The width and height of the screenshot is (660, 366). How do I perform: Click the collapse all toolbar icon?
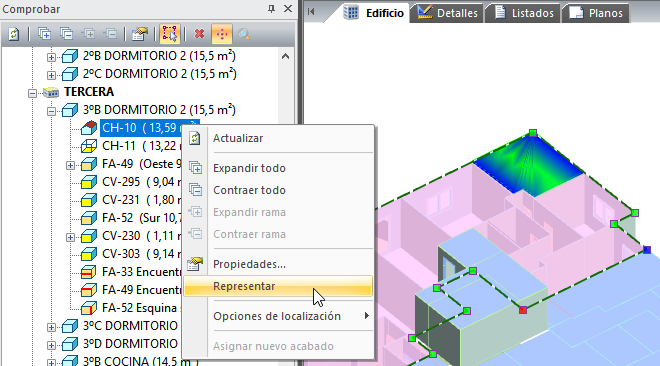(x=67, y=34)
